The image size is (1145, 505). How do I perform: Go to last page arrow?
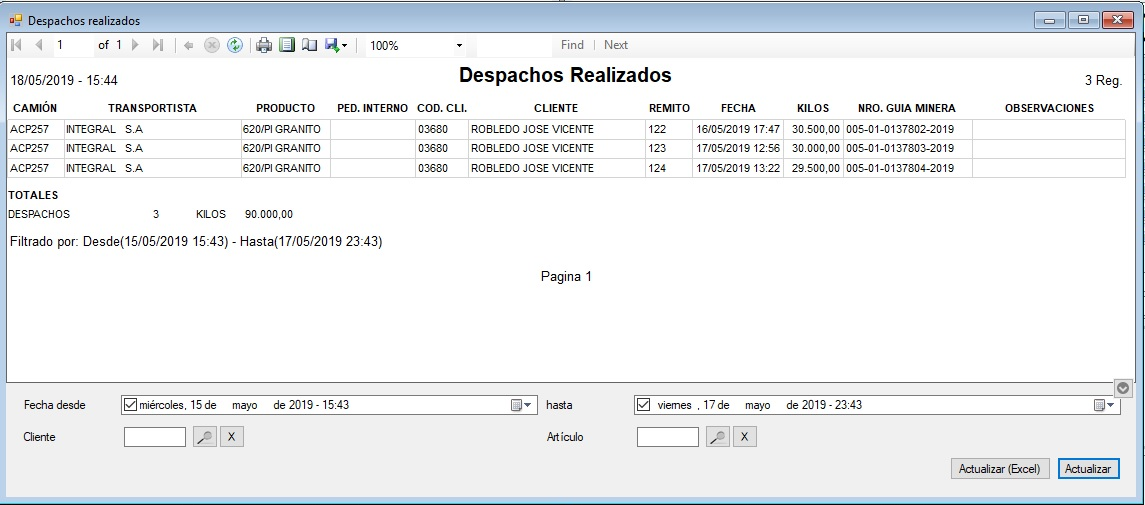(x=157, y=45)
